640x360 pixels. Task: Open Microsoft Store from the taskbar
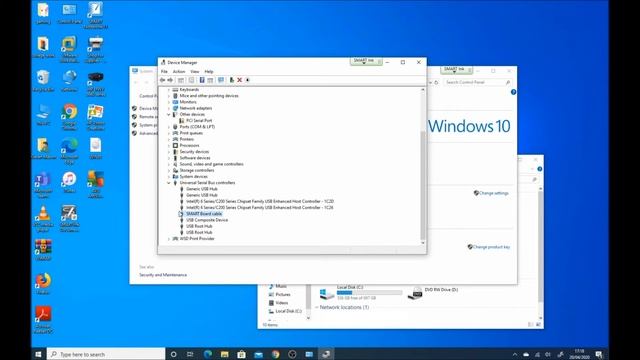tap(241, 354)
